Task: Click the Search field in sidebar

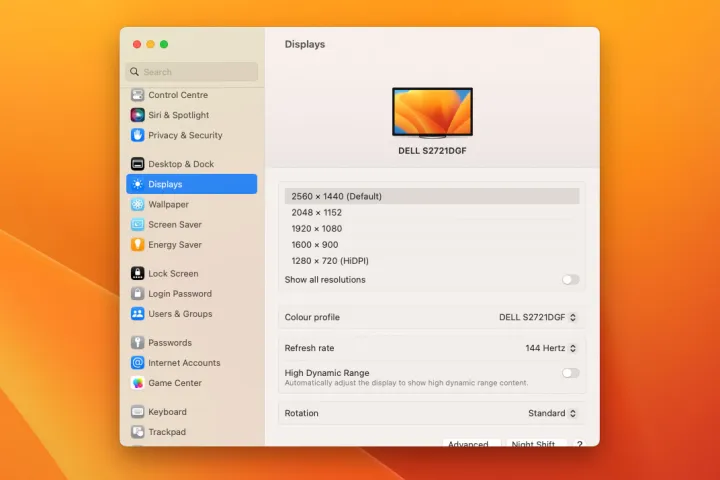Action: point(191,72)
